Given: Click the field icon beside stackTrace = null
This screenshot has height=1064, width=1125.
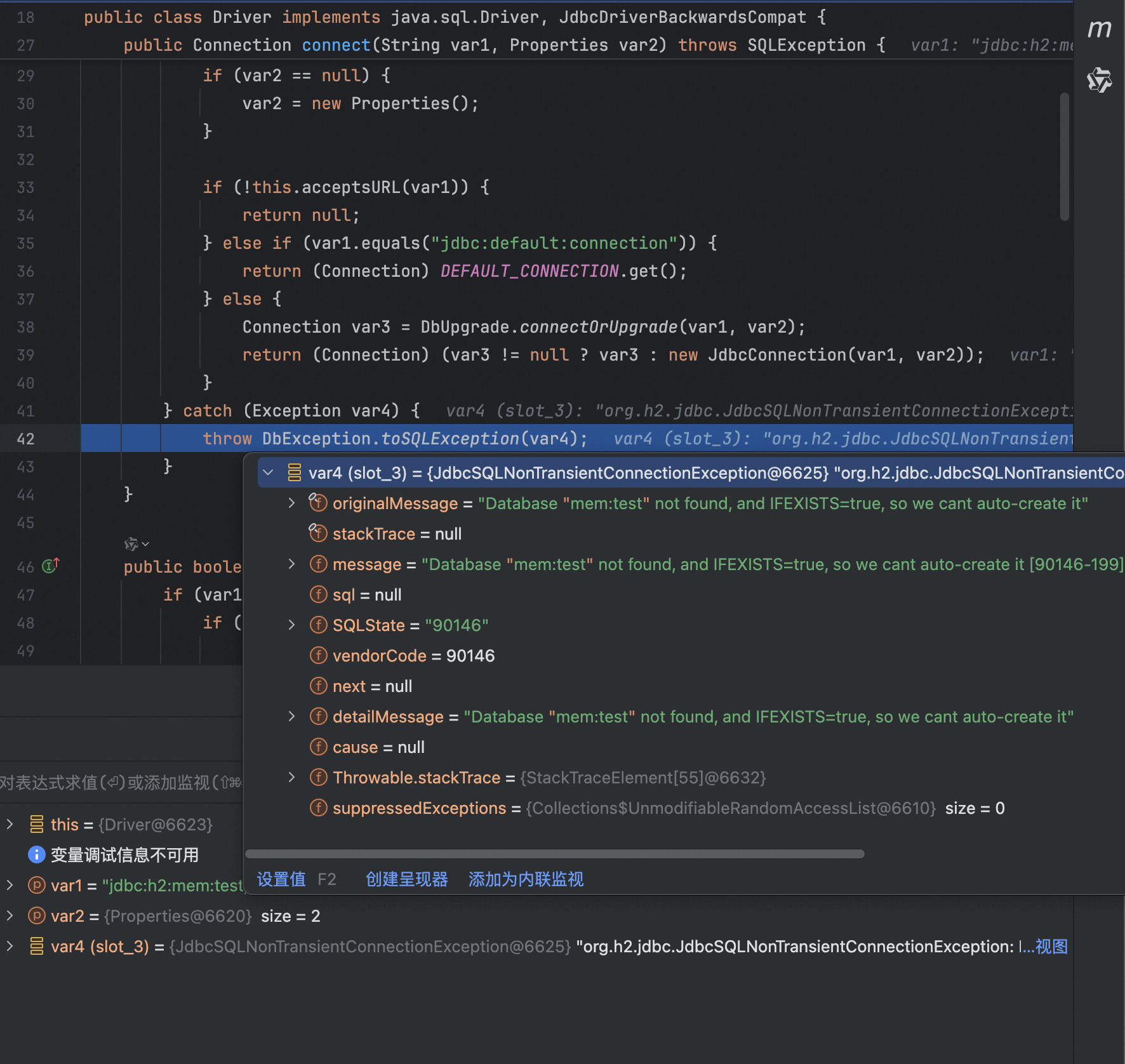Looking at the screenshot, I should coord(317,533).
